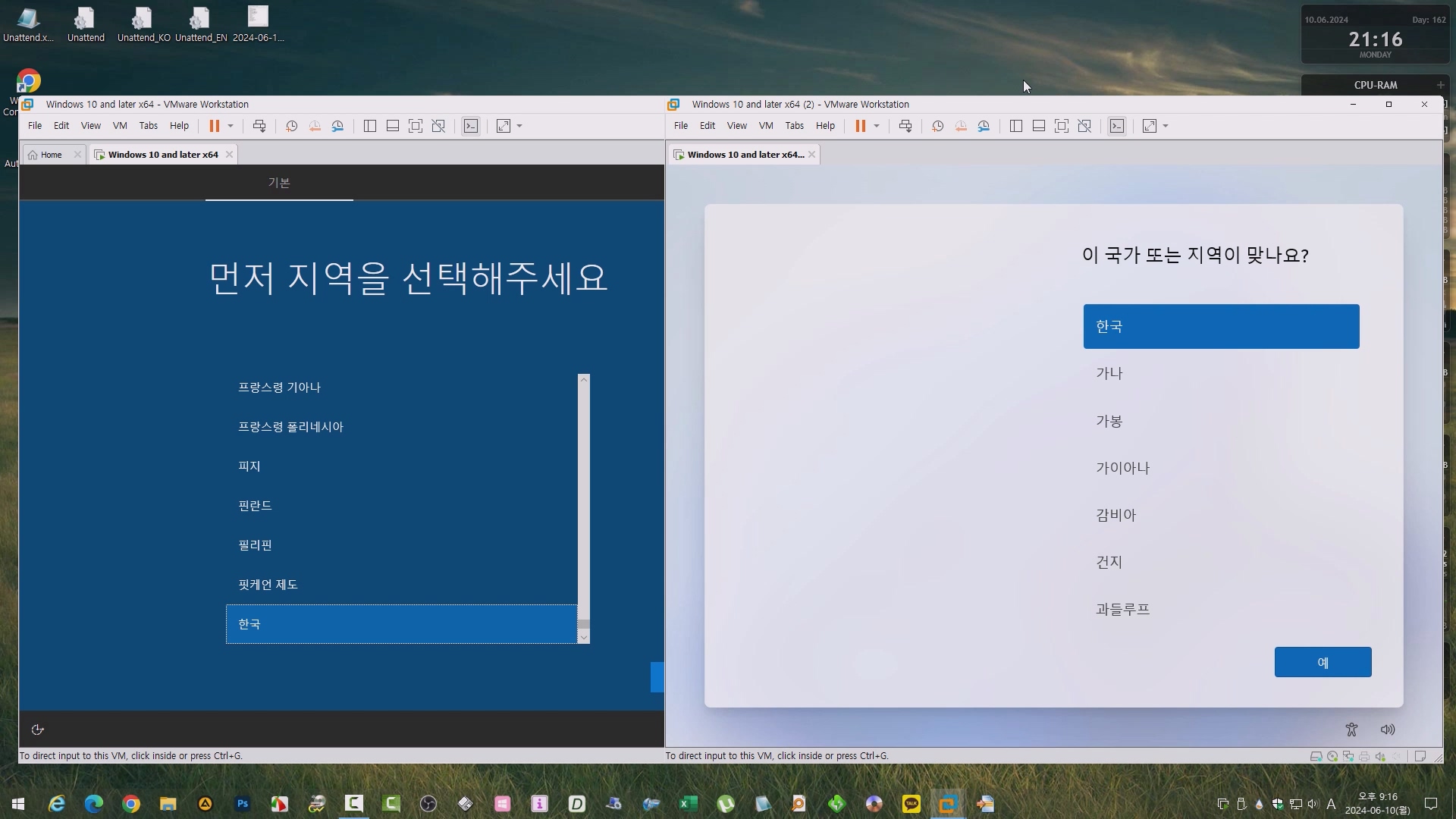1456x819 pixels.
Task: Enter full screen mode in the right VMware window
Action: [x=1062, y=126]
